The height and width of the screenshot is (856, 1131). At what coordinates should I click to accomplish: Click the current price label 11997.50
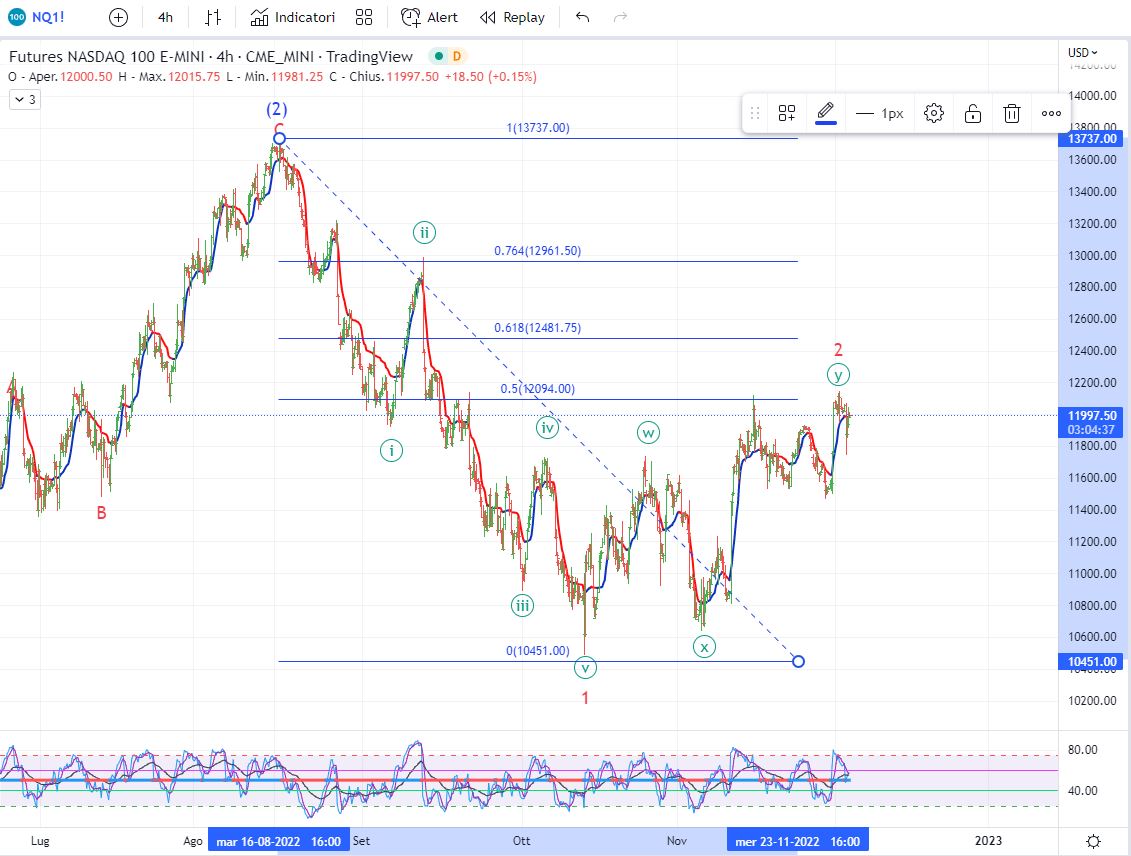pyautogui.click(x=1093, y=415)
